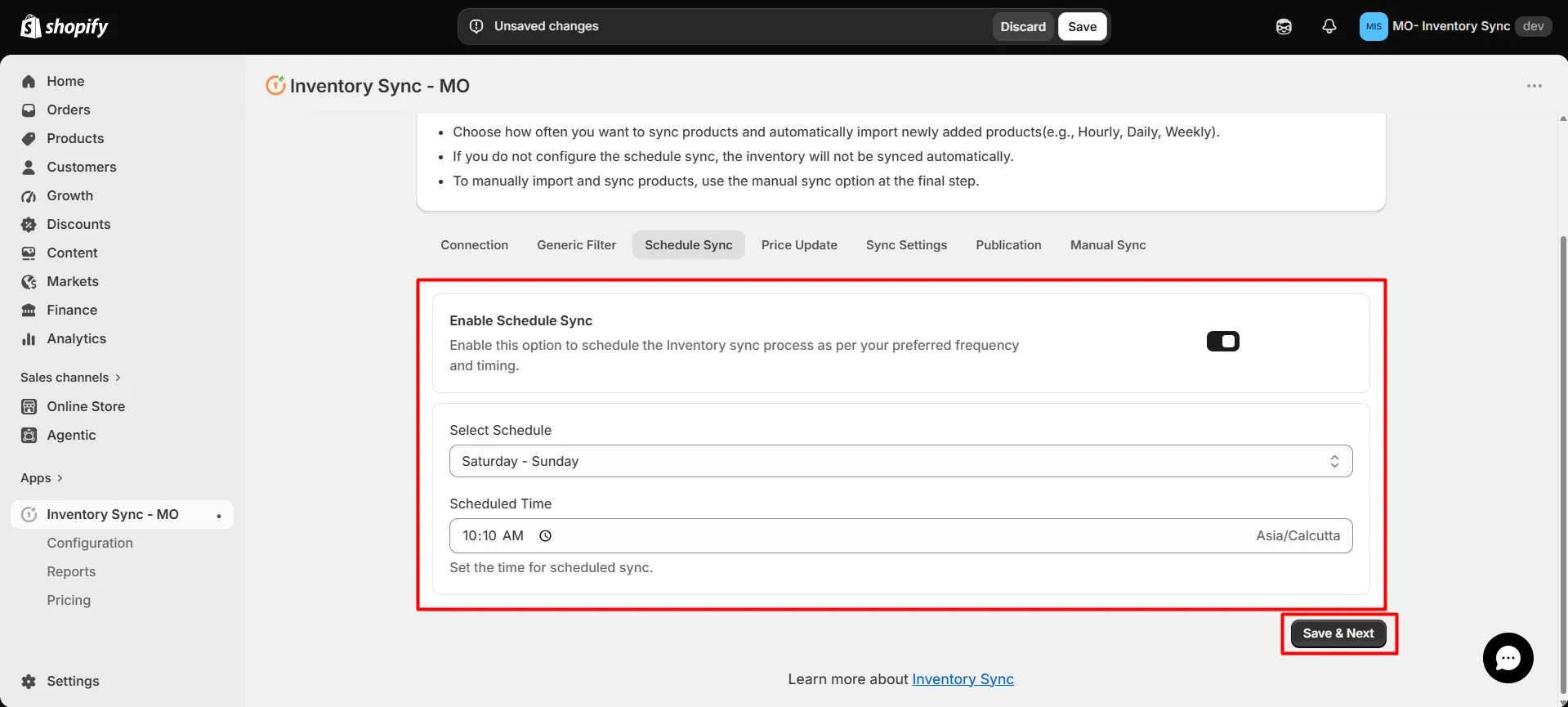Click the Finance bank icon

(29, 311)
